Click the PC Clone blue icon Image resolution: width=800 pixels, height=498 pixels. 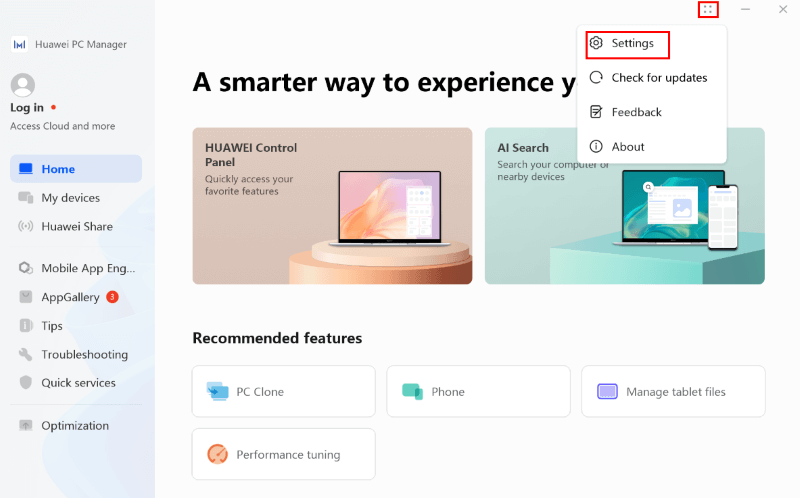218,391
